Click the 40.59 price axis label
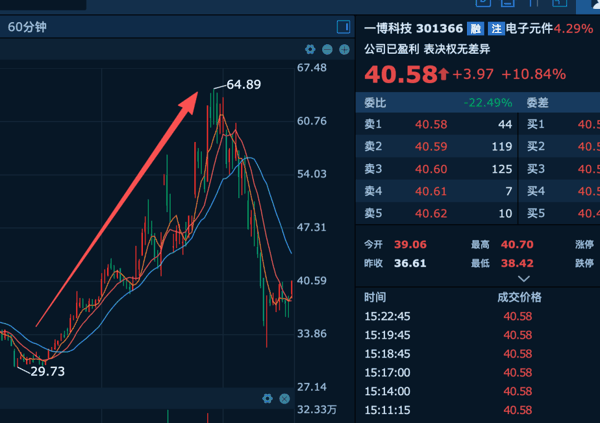The image size is (600, 423). 312,281
